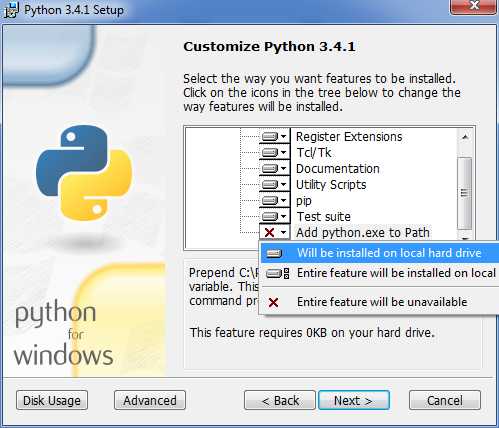The image size is (499, 428).
Task: Open install dropdown for Register Extensions
Action: (x=275, y=136)
